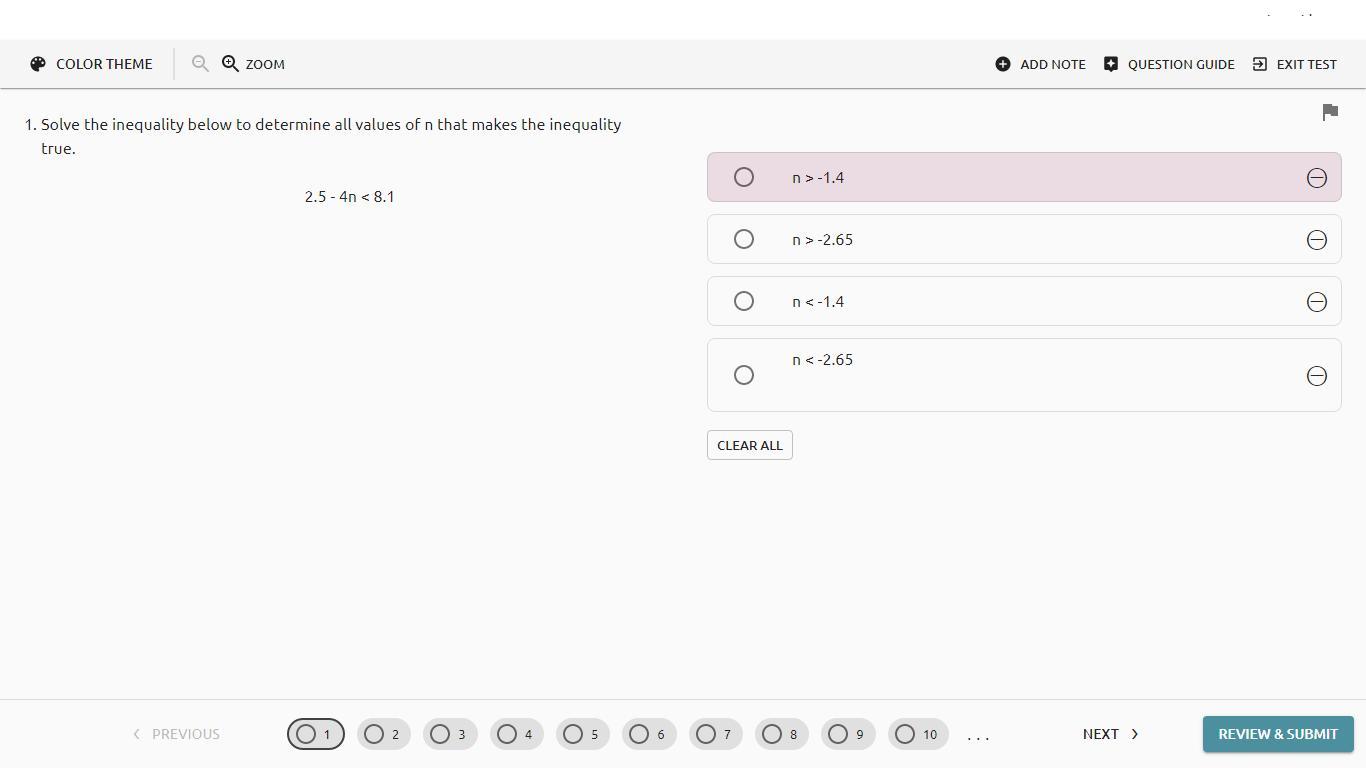Click the zoom out magnifier icon
Viewport: 1366px width, 768px height.
[x=200, y=64]
